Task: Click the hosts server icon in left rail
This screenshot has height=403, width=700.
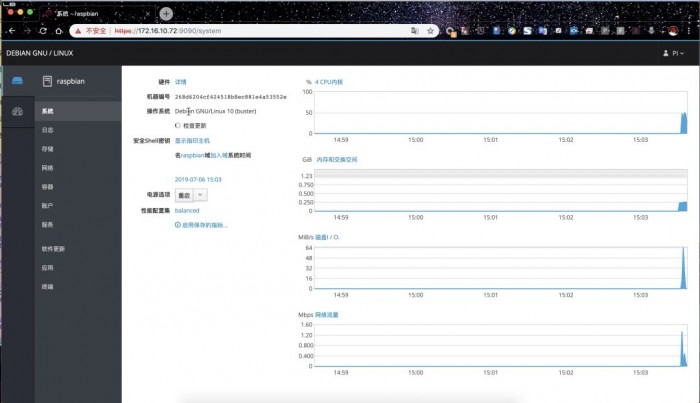Action: pos(16,81)
